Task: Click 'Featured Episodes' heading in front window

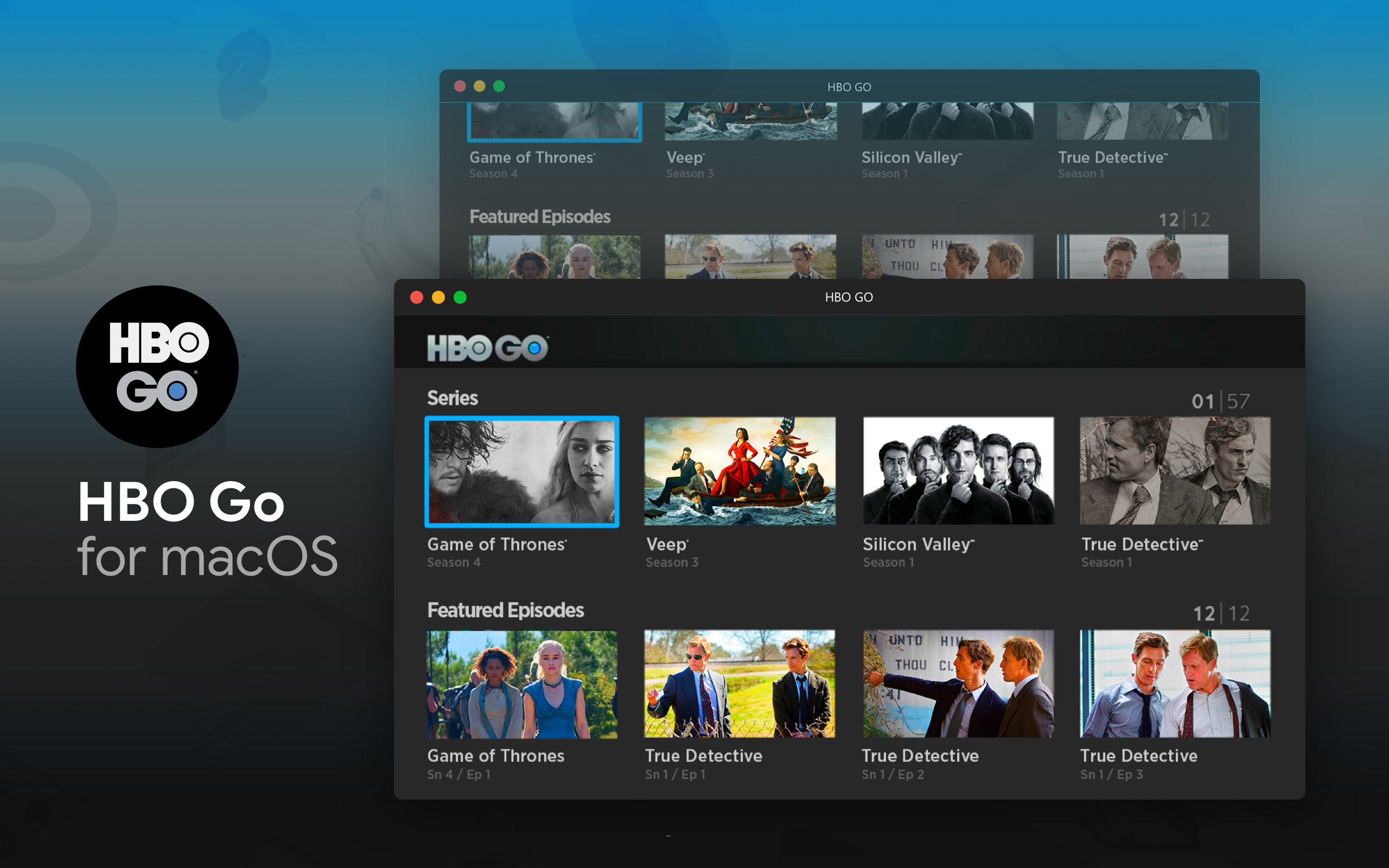Action: coord(505,610)
